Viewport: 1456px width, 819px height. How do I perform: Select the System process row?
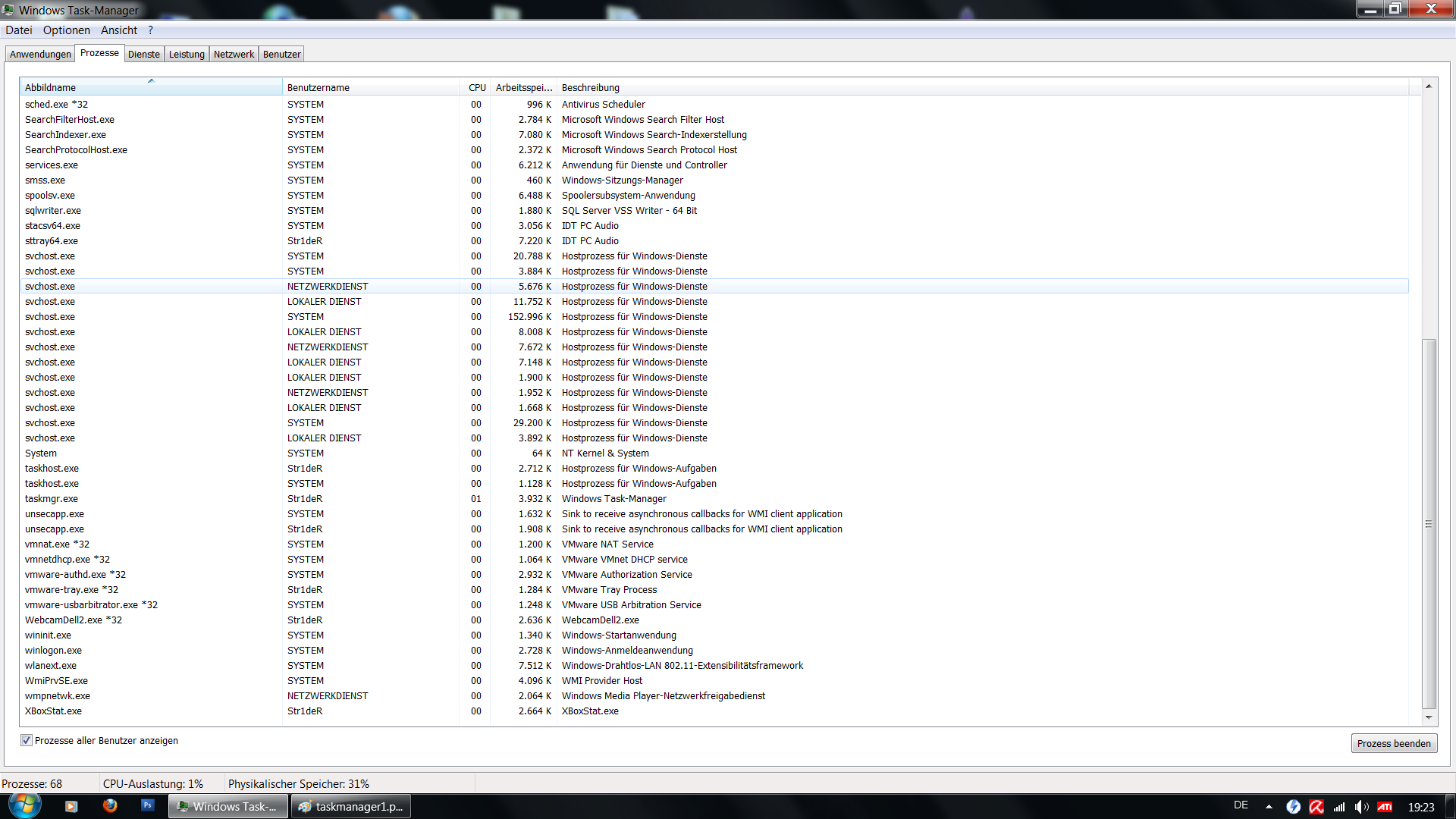(x=714, y=453)
